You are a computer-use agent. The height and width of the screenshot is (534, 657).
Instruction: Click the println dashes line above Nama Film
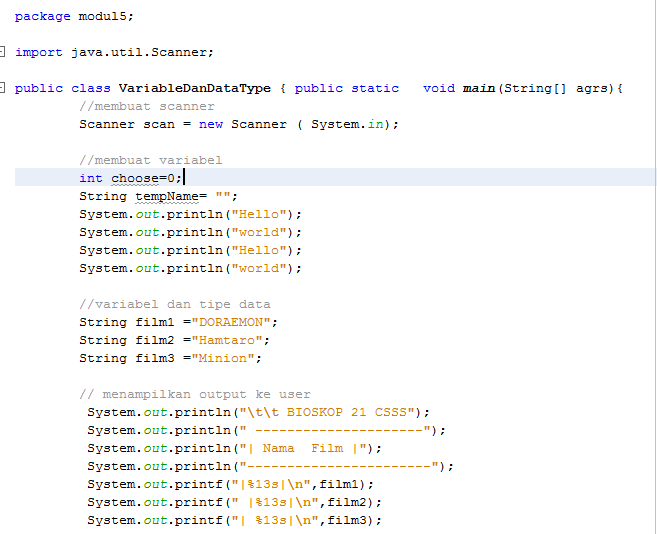(266, 430)
